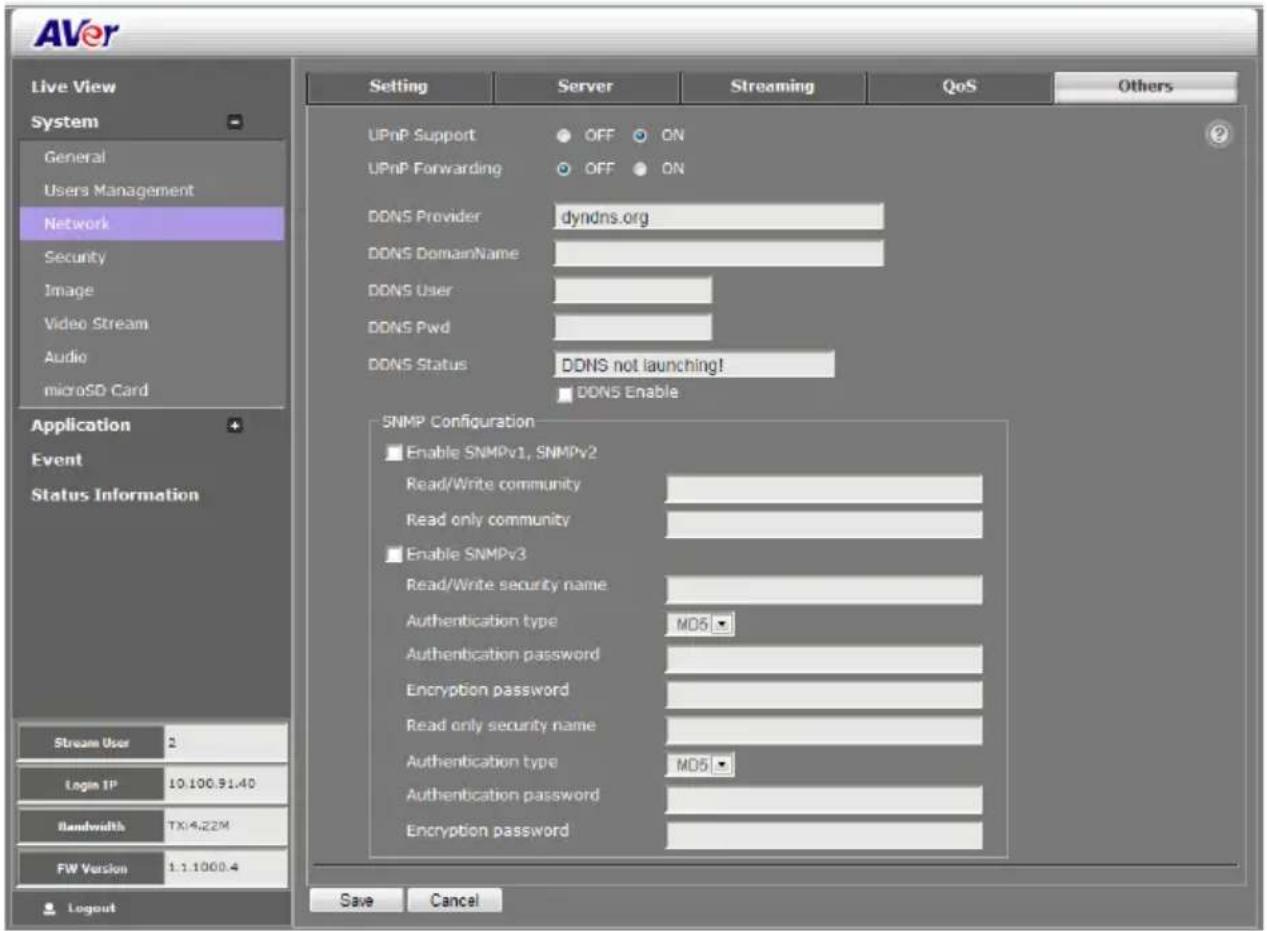Click the Save button
Screen dimensions: 1267x931
pyautogui.click(x=355, y=900)
